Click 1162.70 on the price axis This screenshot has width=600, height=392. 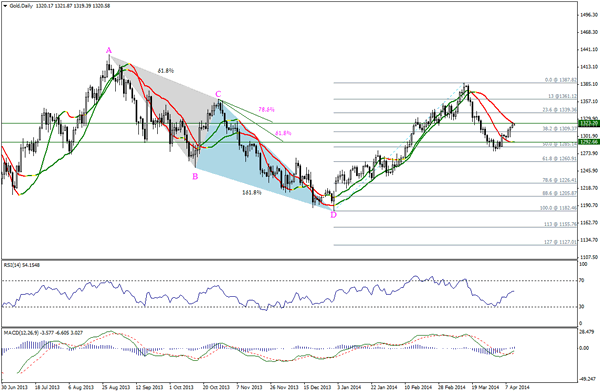click(589, 223)
